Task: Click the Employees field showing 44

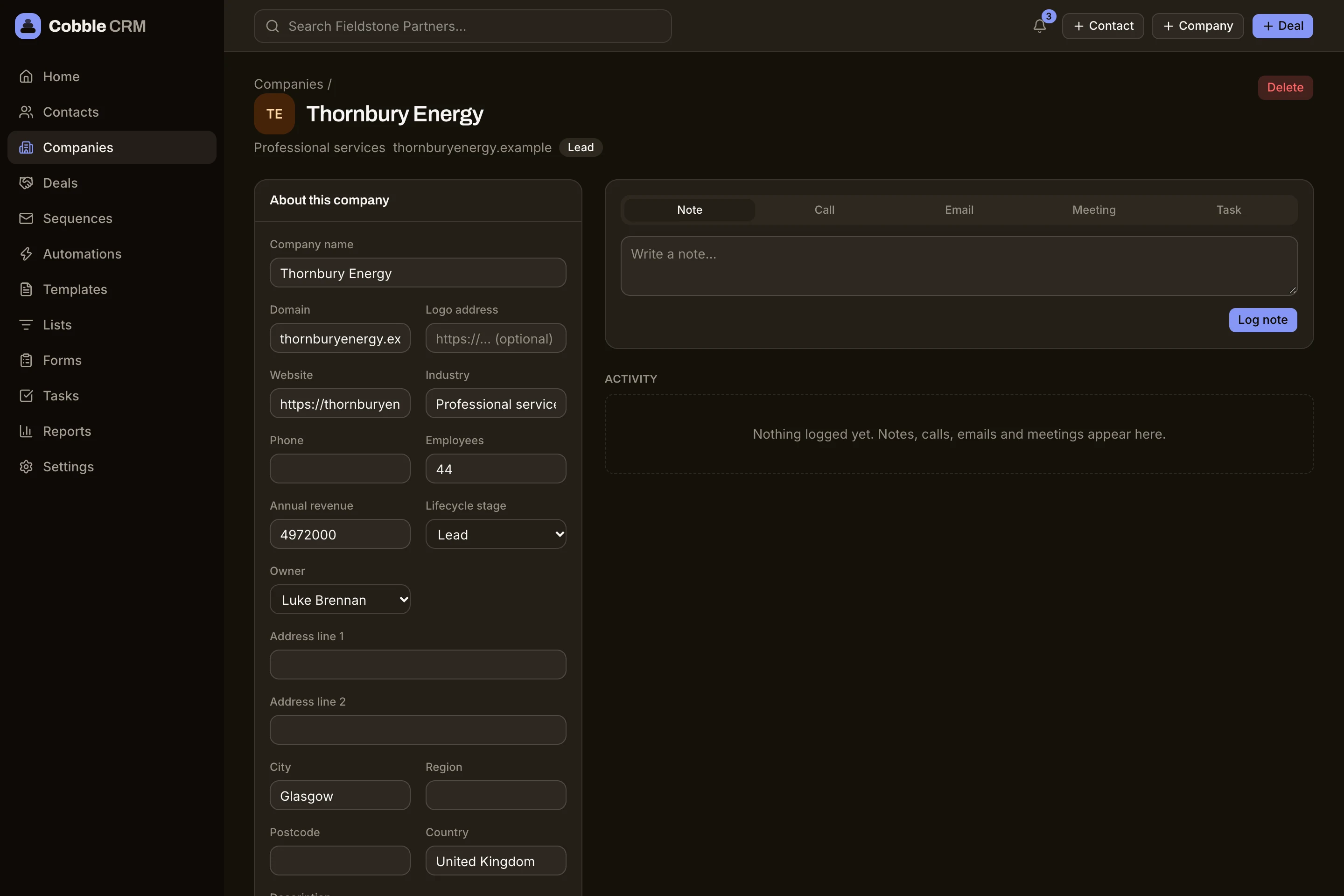Action: click(496, 469)
